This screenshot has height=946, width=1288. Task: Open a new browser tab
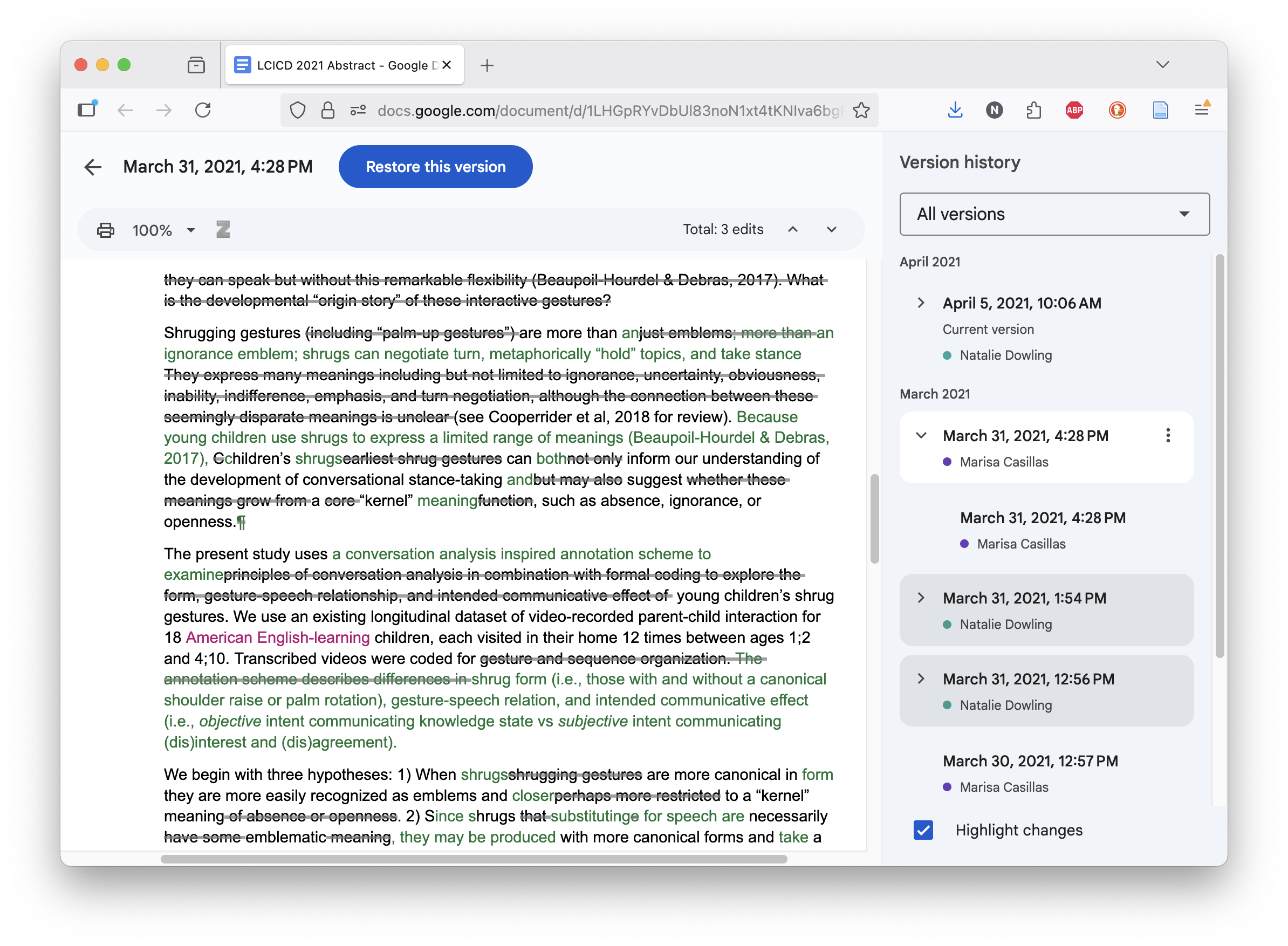[x=487, y=65]
